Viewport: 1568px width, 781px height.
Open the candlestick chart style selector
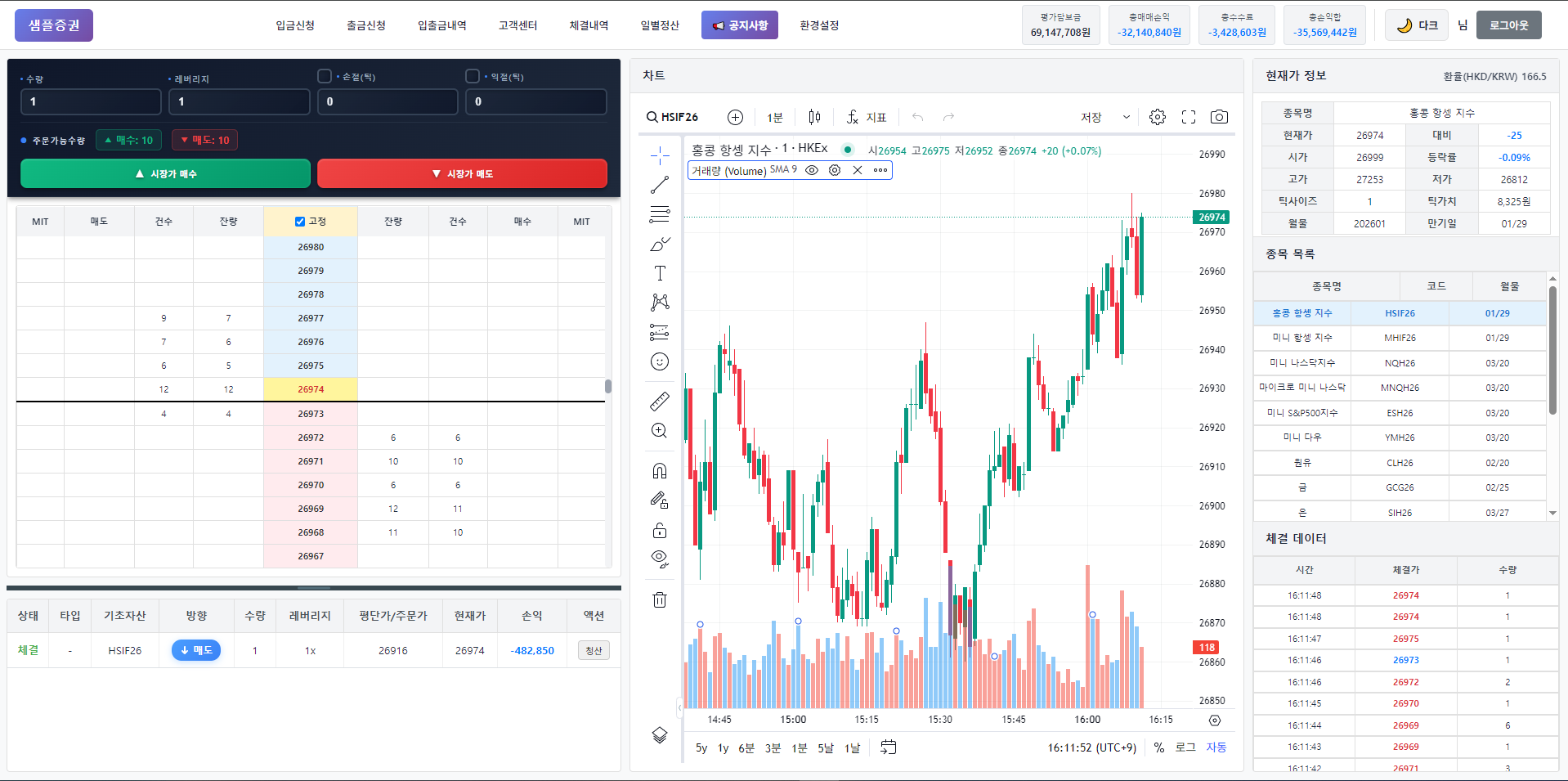814,117
